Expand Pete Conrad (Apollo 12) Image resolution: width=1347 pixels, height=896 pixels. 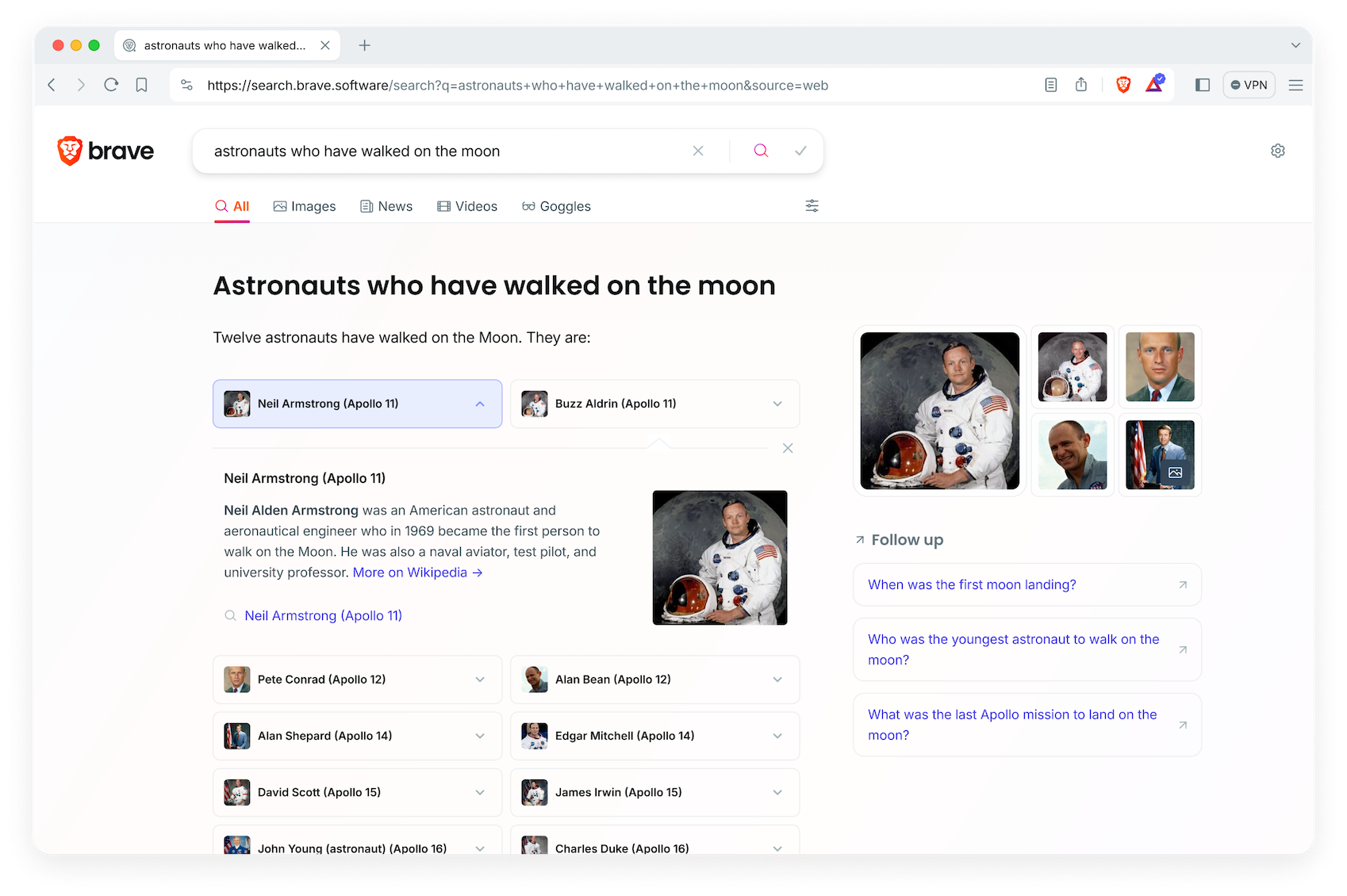click(357, 680)
